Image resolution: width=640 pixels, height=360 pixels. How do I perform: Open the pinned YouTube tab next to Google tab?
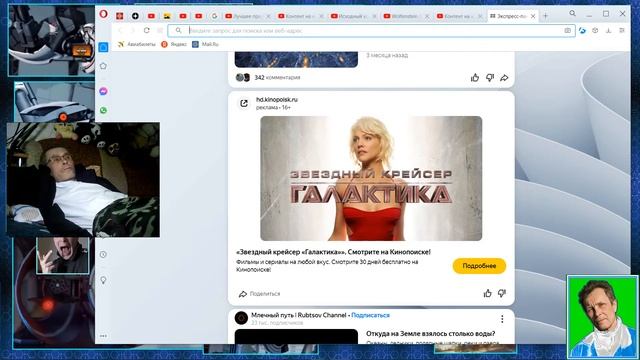pos(199,16)
